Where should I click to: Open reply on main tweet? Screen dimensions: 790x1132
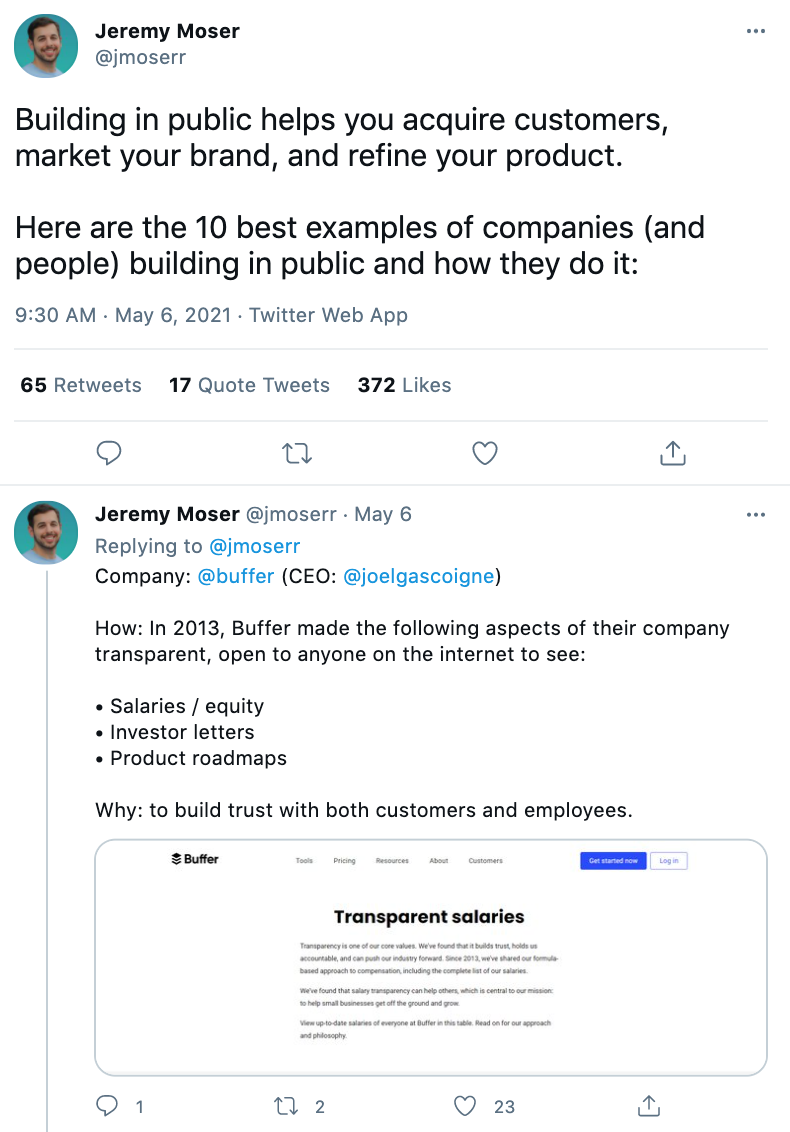pos(109,453)
